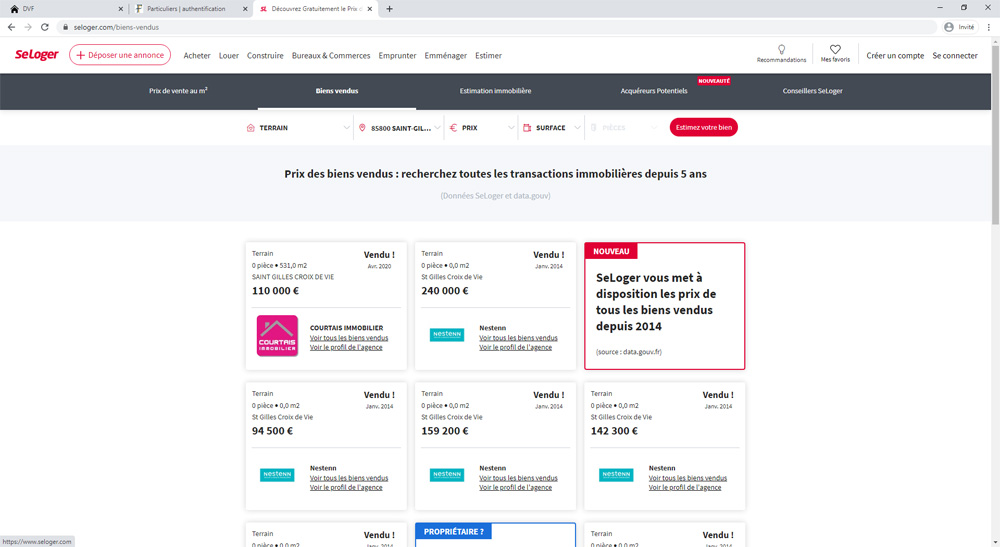Expand the 85800 Saint-Gil location dropdown

pyautogui.click(x=399, y=128)
